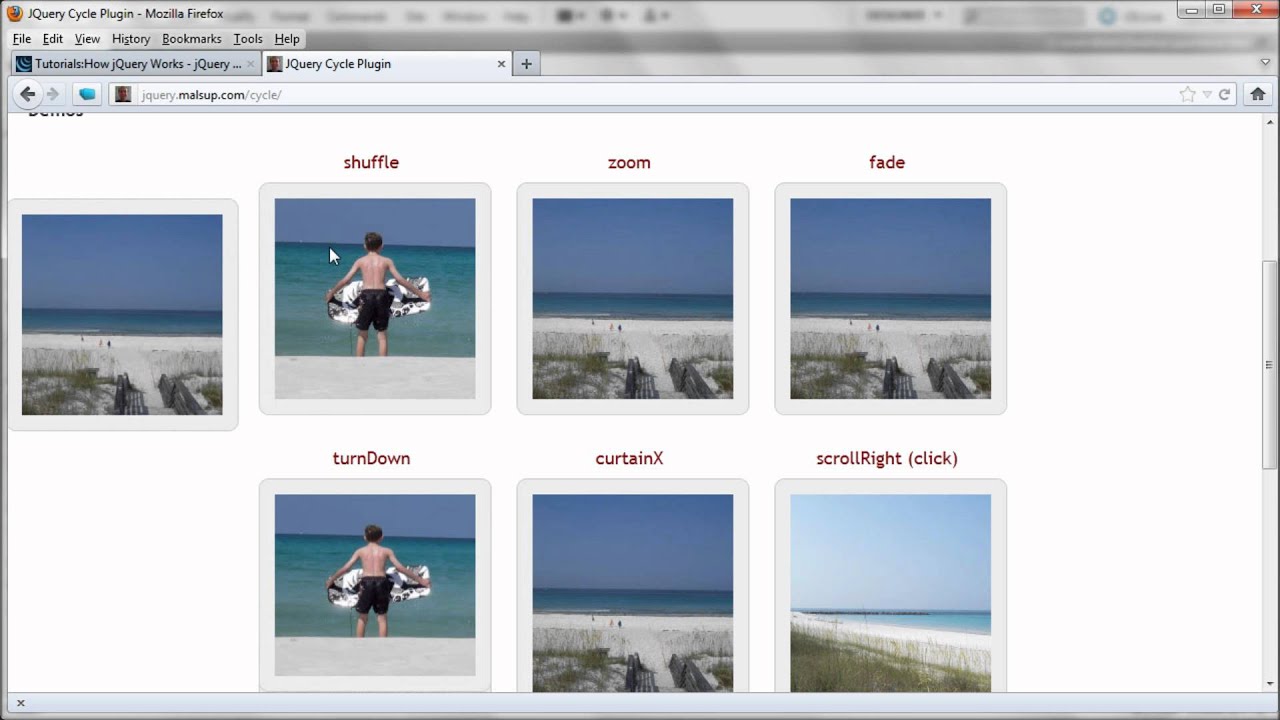Reload the page with refresh icon

coord(1224,94)
